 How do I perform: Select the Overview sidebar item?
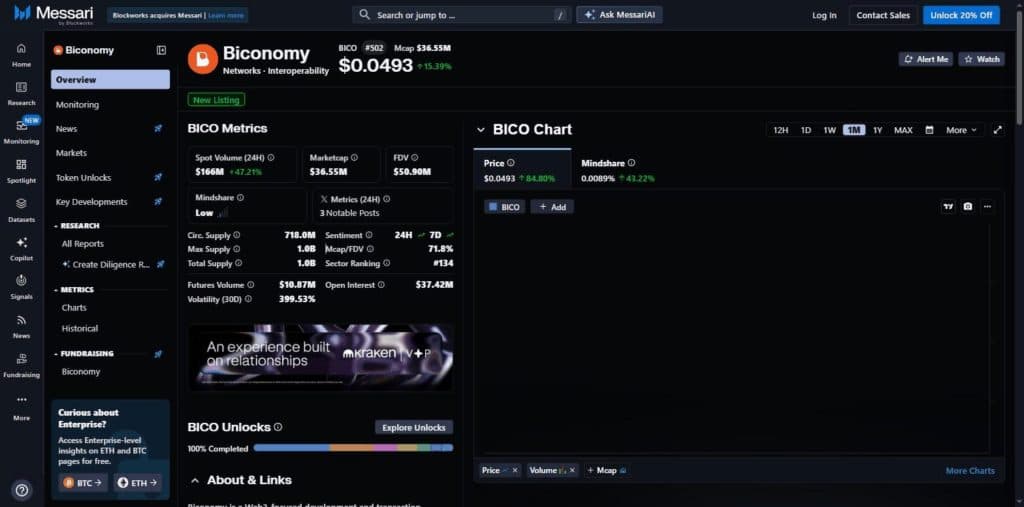click(110, 80)
